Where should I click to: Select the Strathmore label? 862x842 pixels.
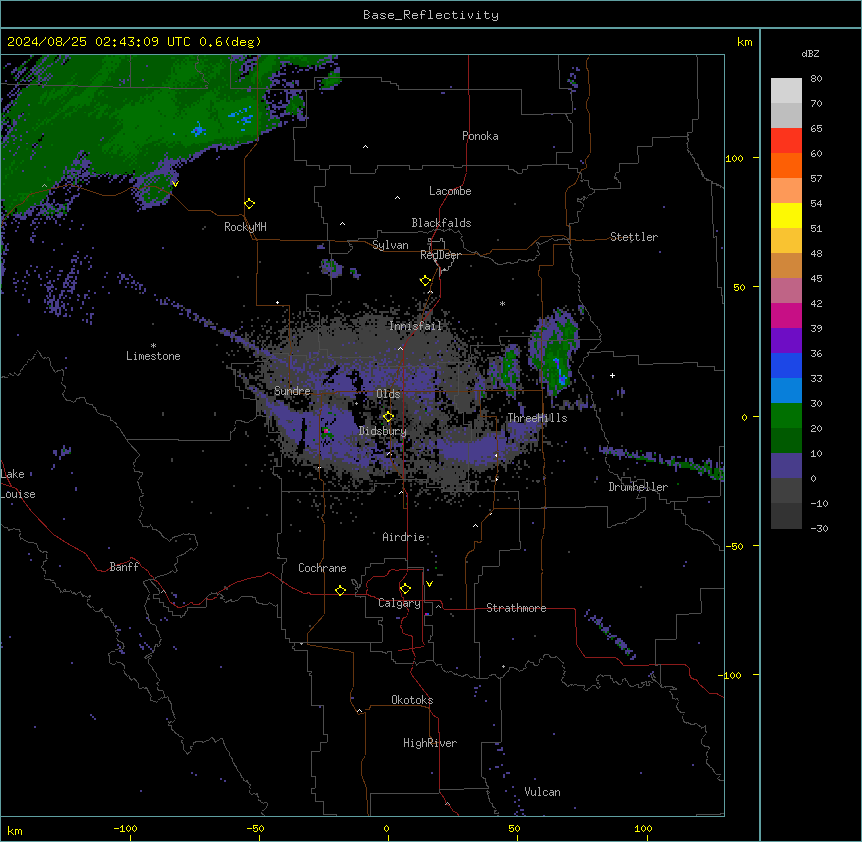point(516,608)
